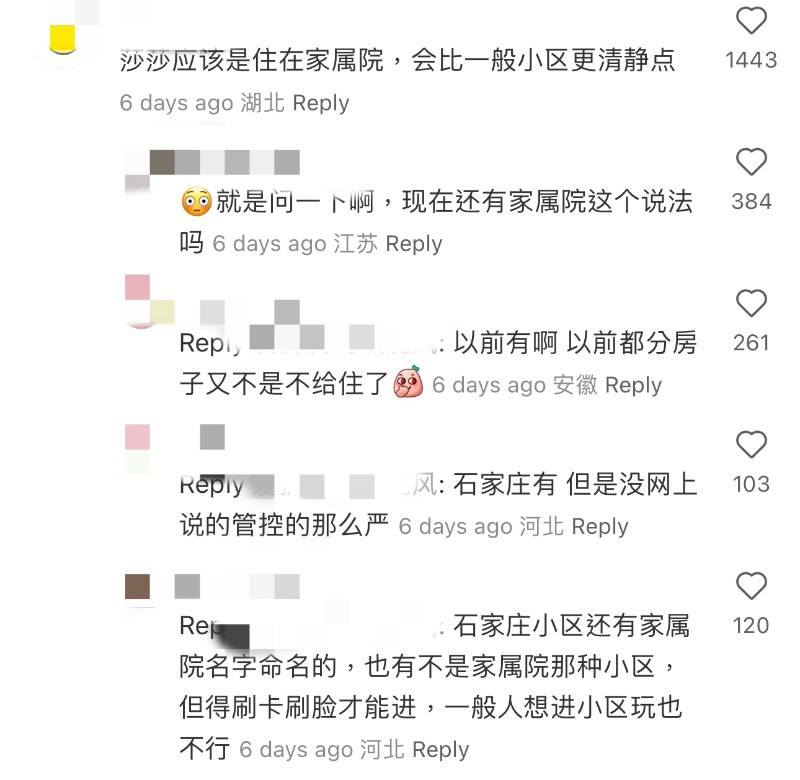The height and width of the screenshot is (780, 800).
Task: Tap the peach emoji in the 安徽 comment
Action: pyautogui.click(x=408, y=382)
